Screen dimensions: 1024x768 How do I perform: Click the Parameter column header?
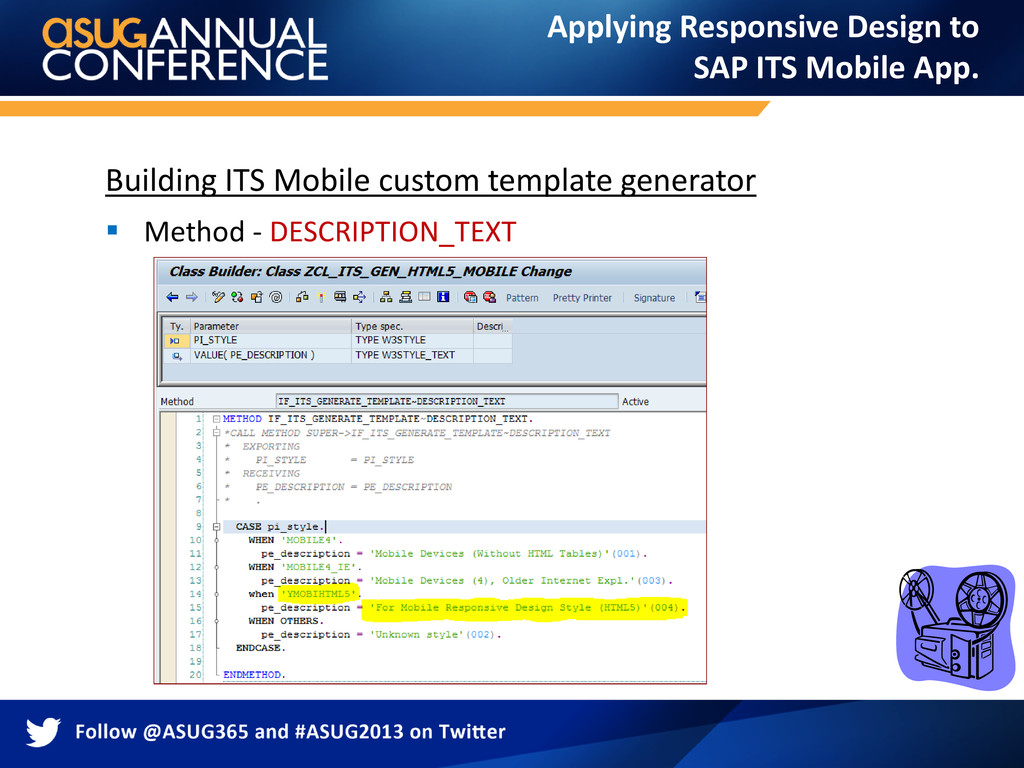click(270, 326)
